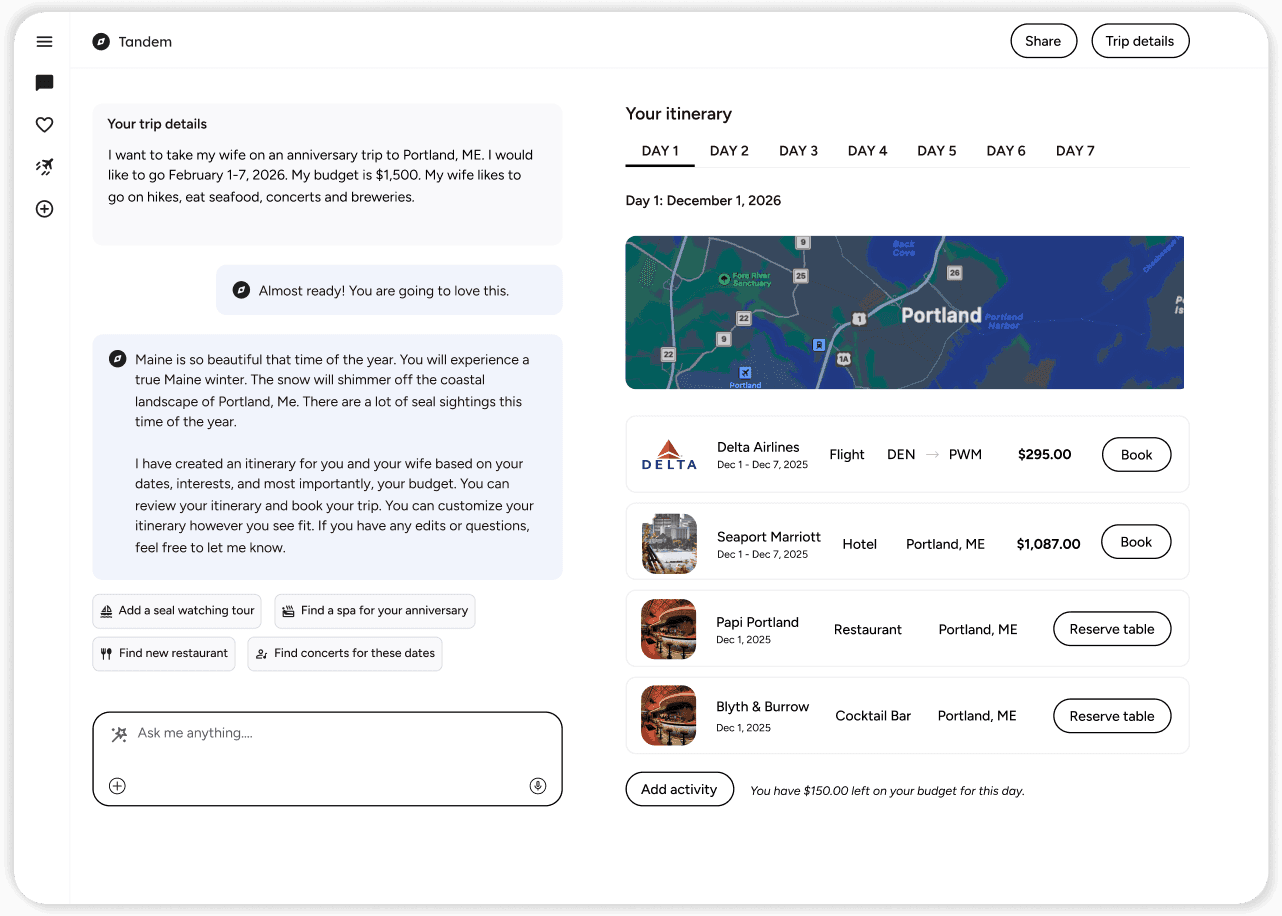Click the 'Cocktail Bar' label
This screenshot has width=1282, height=916.
click(x=873, y=716)
